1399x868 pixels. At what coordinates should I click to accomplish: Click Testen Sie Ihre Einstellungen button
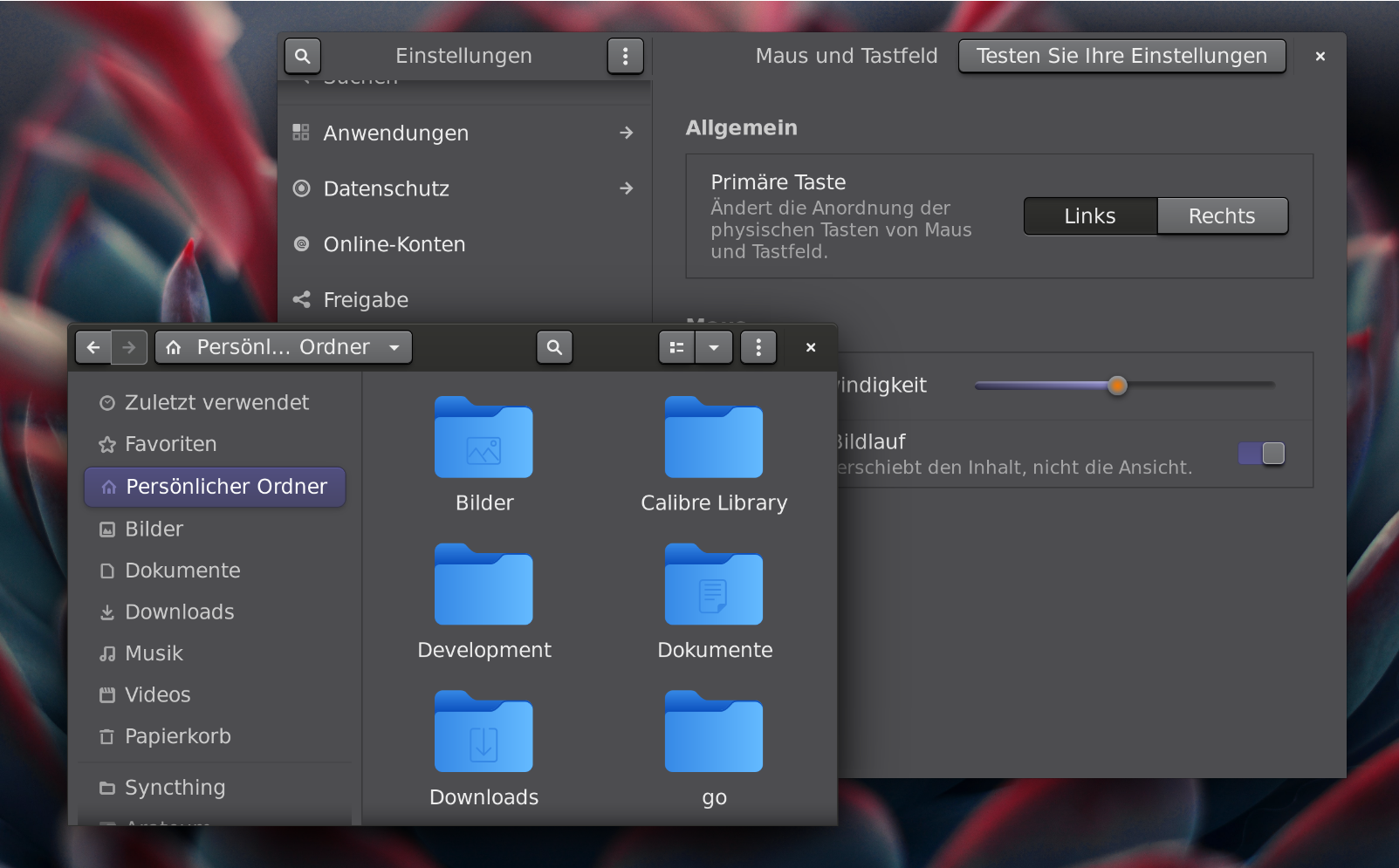[1121, 56]
